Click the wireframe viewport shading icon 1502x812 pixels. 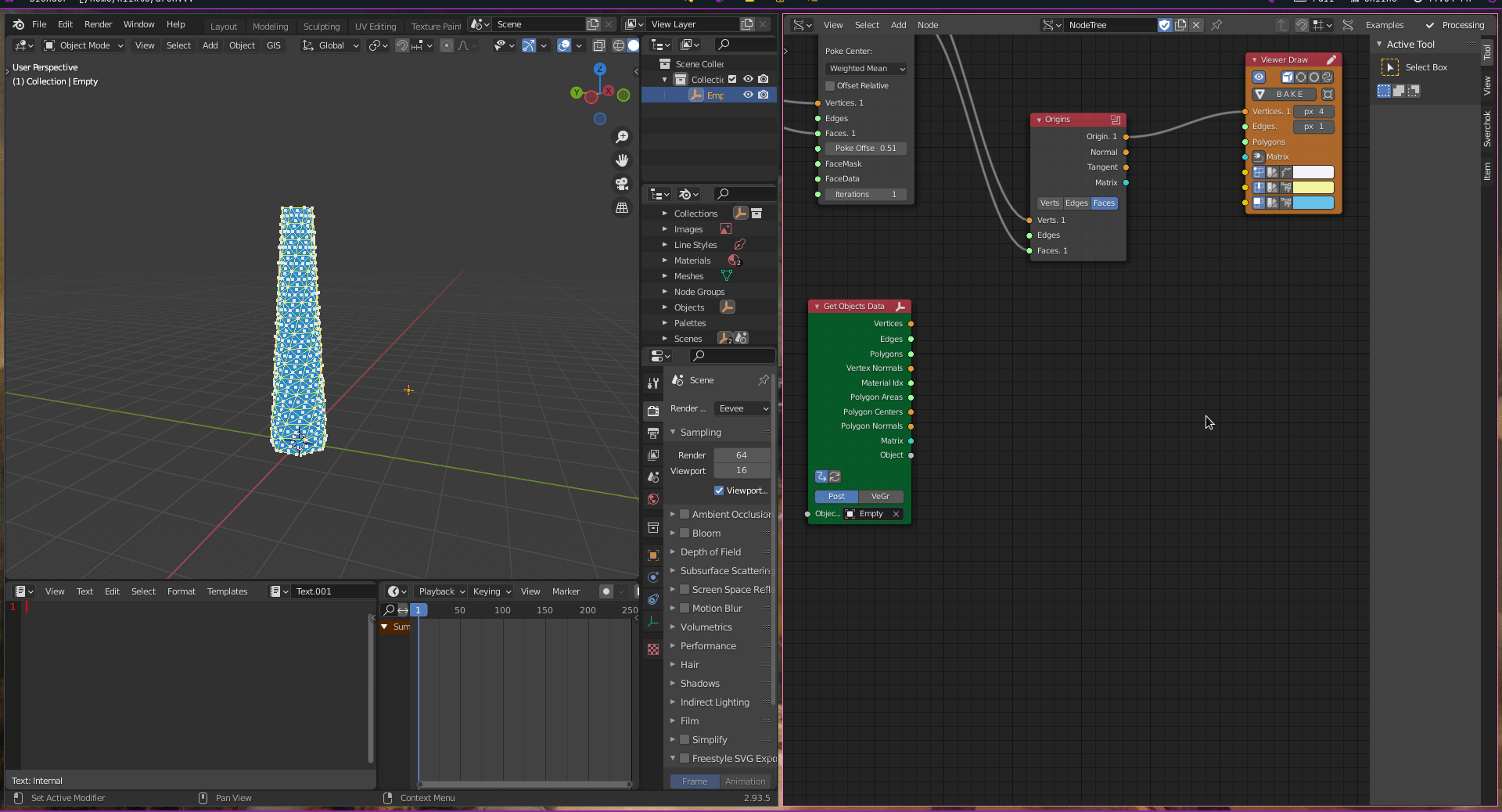click(619, 45)
